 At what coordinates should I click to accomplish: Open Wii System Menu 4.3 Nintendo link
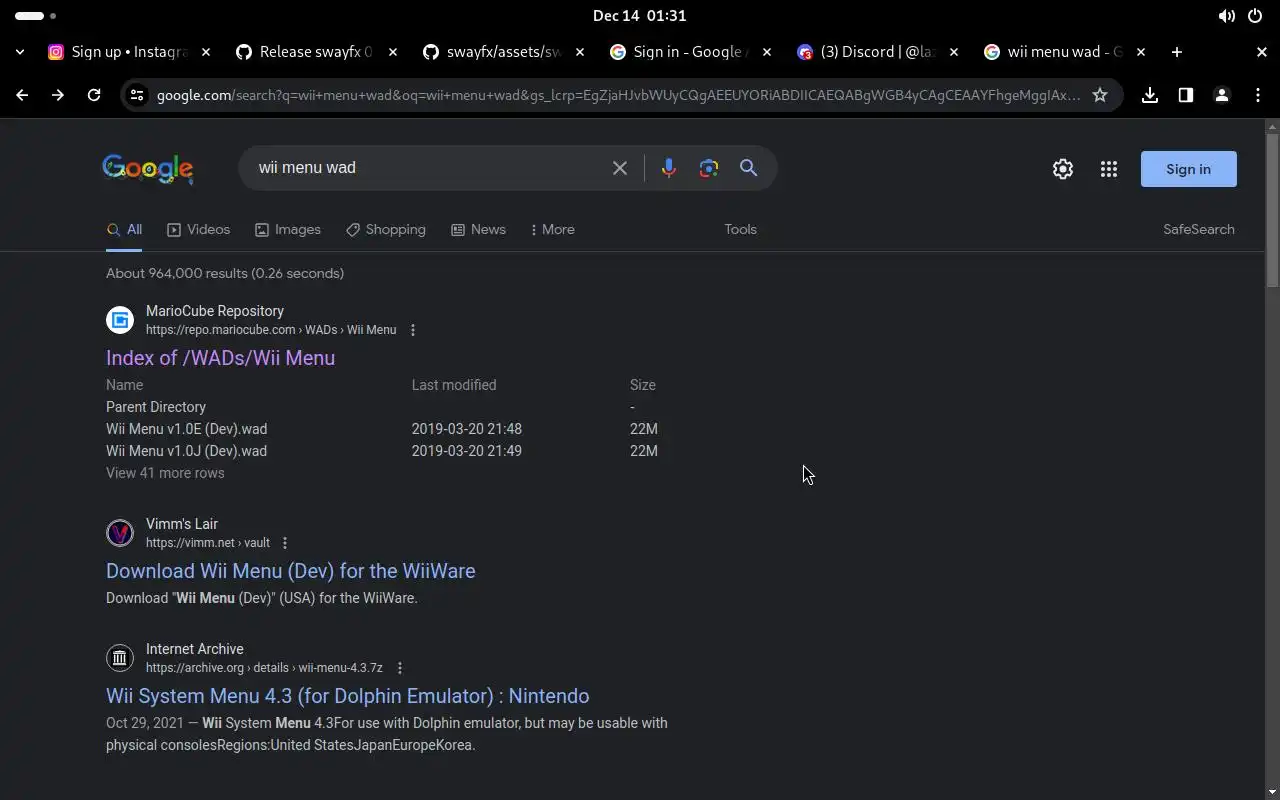(x=348, y=696)
